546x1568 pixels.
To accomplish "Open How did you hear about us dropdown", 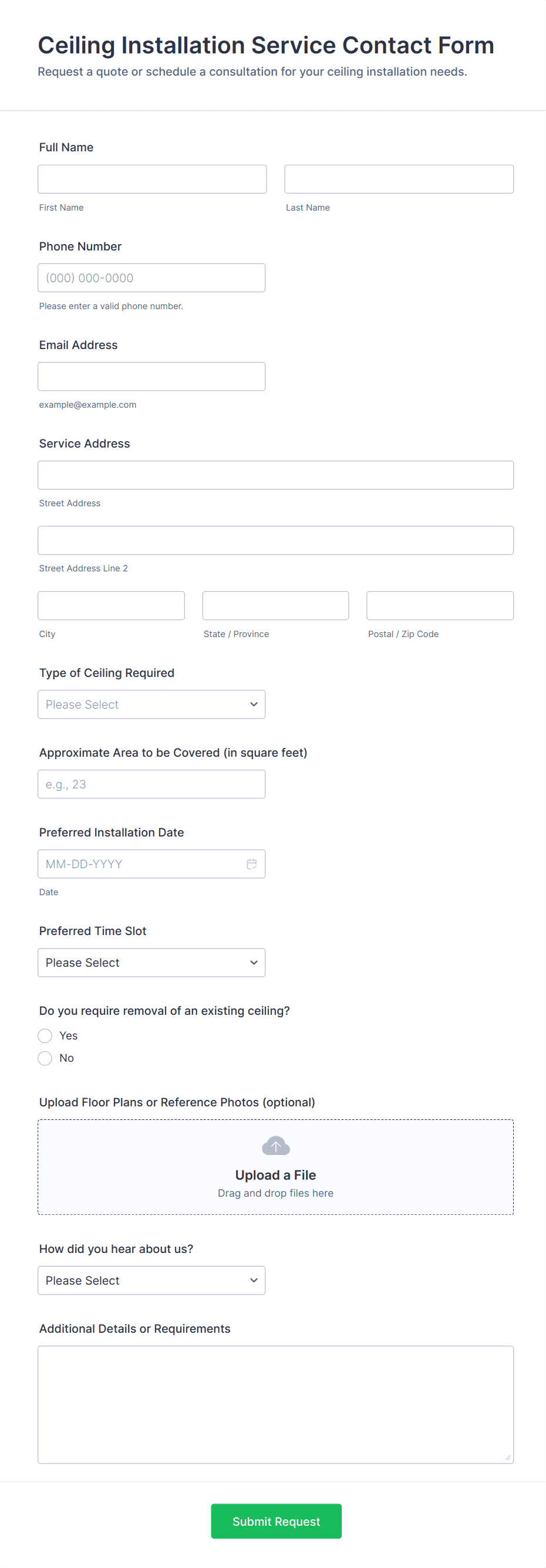I will point(151,1280).
